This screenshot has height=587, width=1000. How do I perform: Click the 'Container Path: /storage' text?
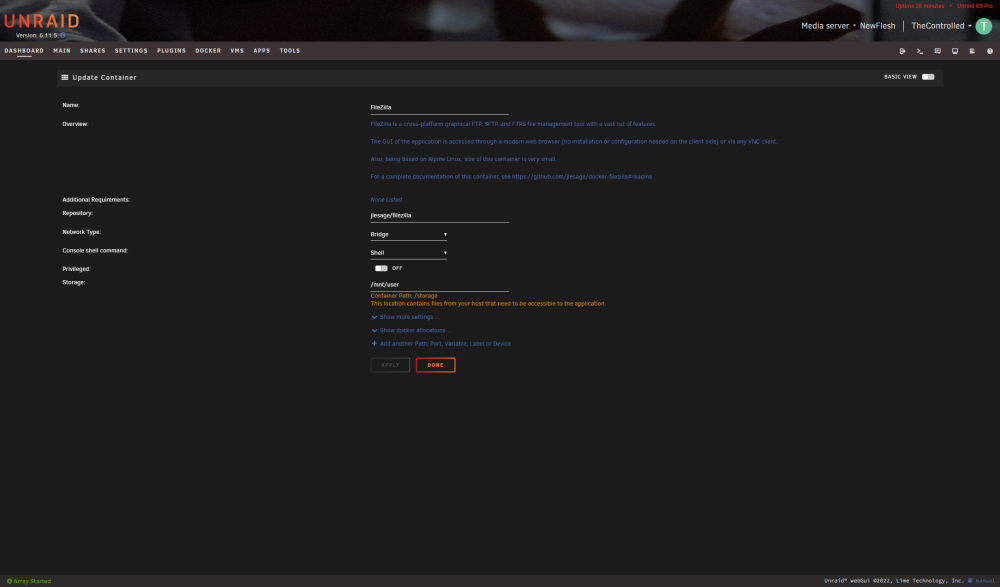point(404,296)
